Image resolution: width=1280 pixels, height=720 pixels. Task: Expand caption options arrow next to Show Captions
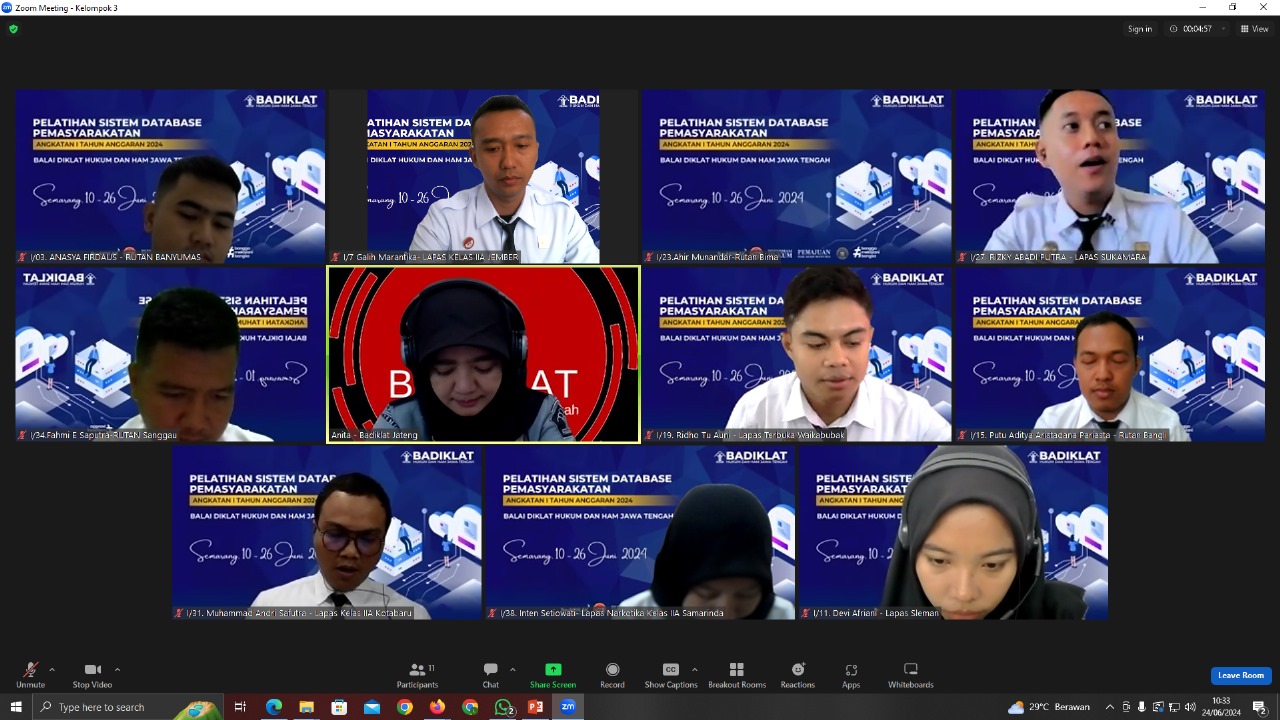click(694, 670)
